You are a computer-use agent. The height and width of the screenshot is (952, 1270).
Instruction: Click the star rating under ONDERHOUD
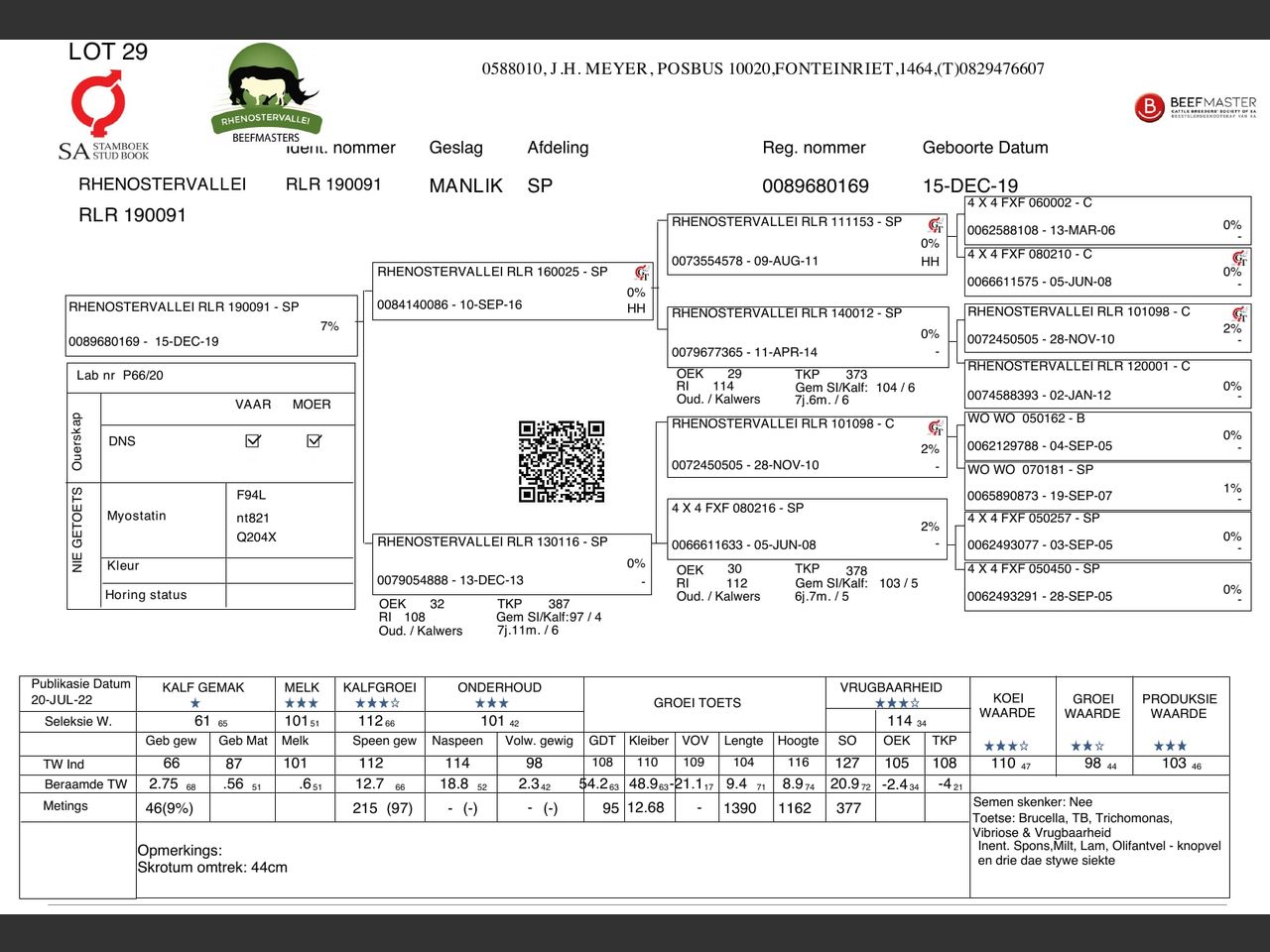click(x=491, y=703)
